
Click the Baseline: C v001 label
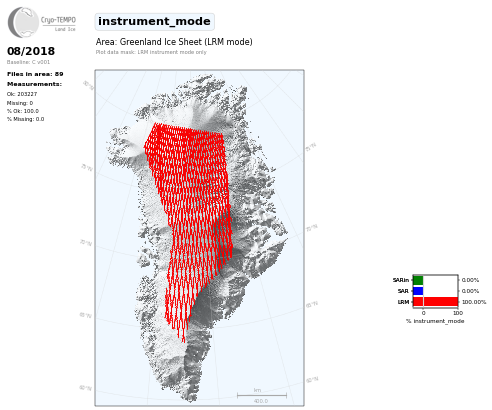tap(28, 62)
